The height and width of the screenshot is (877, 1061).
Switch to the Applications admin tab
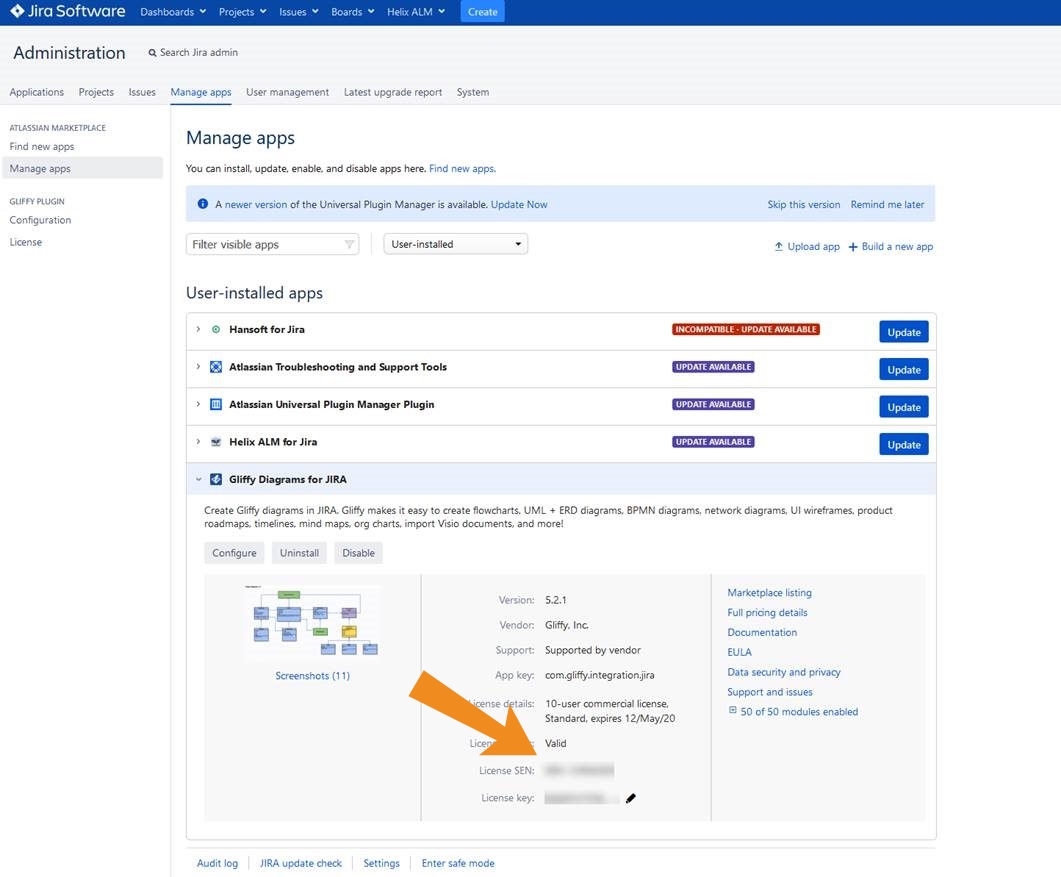pyautogui.click(x=37, y=92)
